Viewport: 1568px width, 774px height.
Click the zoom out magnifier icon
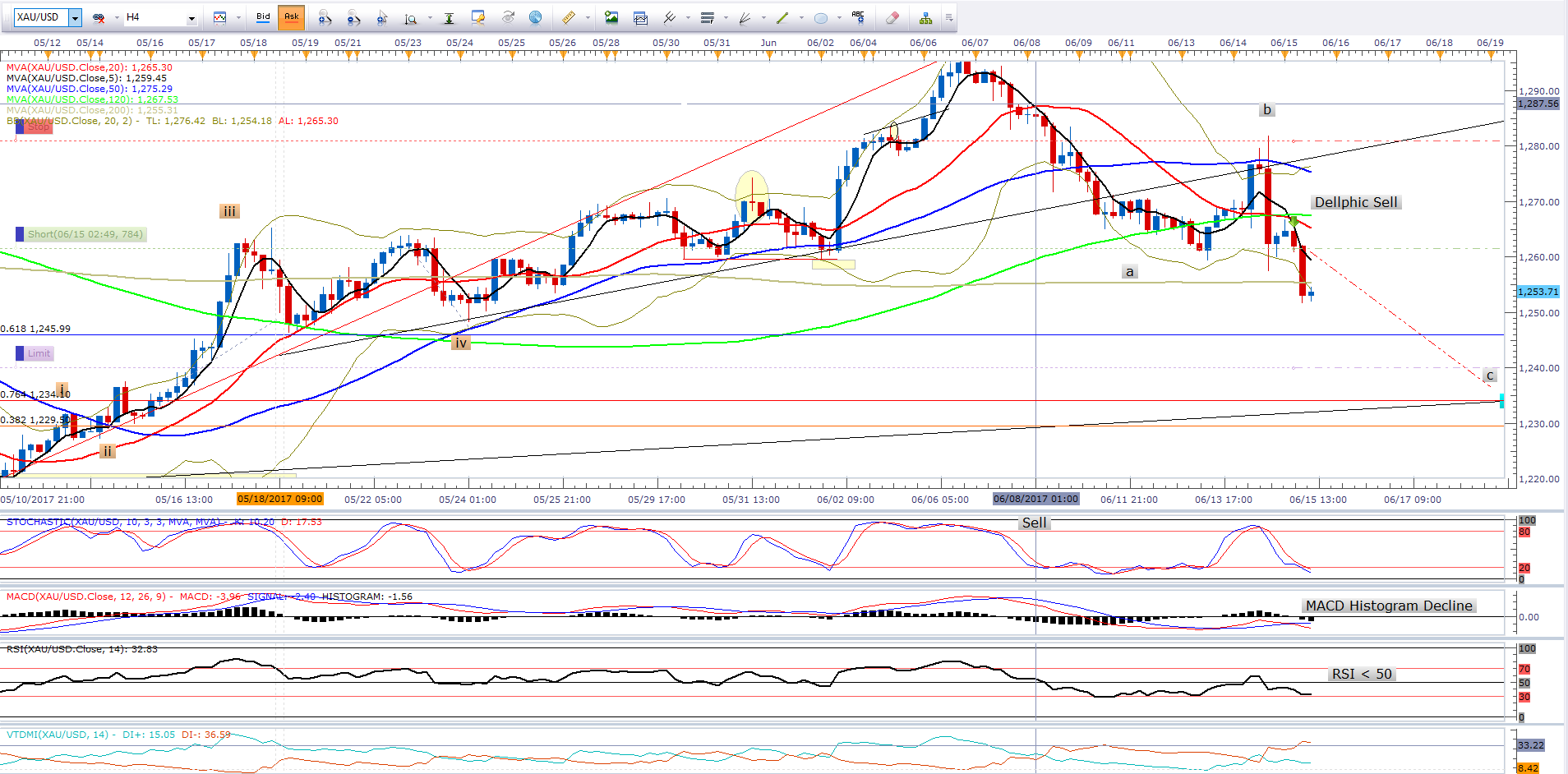coord(353,17)
